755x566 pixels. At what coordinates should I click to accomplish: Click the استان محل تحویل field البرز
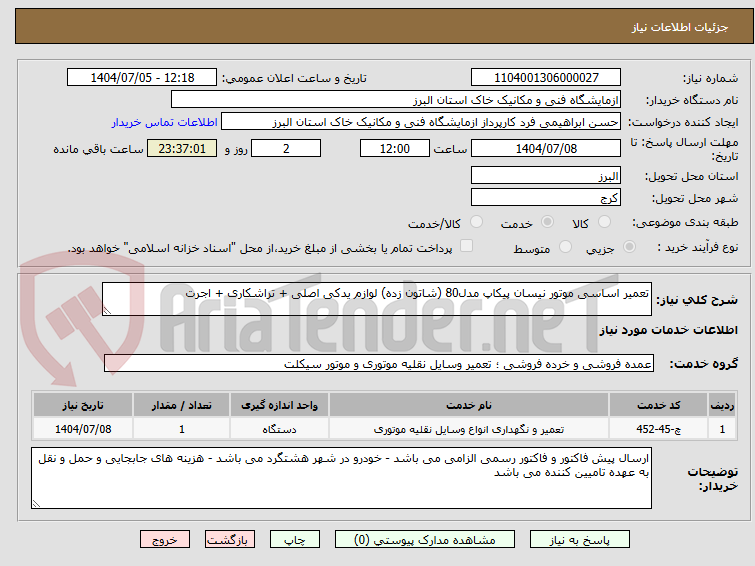coord(546,175)
